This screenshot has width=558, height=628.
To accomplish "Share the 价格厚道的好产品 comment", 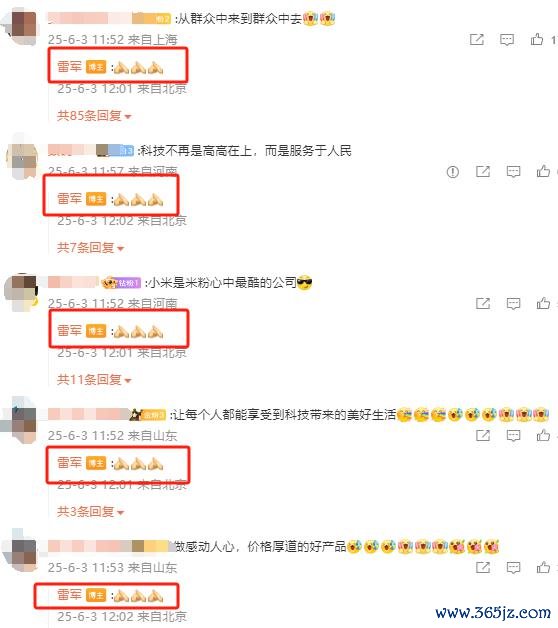I will pyautogui.click(x=483, y=567).
